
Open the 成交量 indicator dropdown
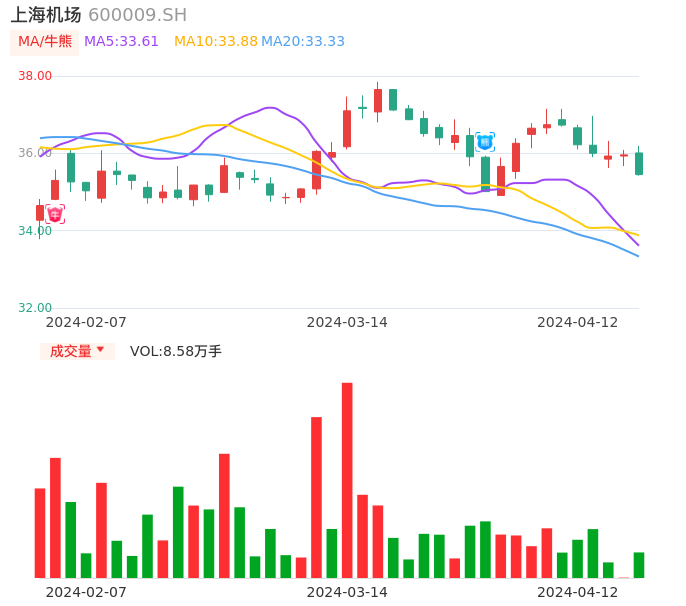coord(77,351)
